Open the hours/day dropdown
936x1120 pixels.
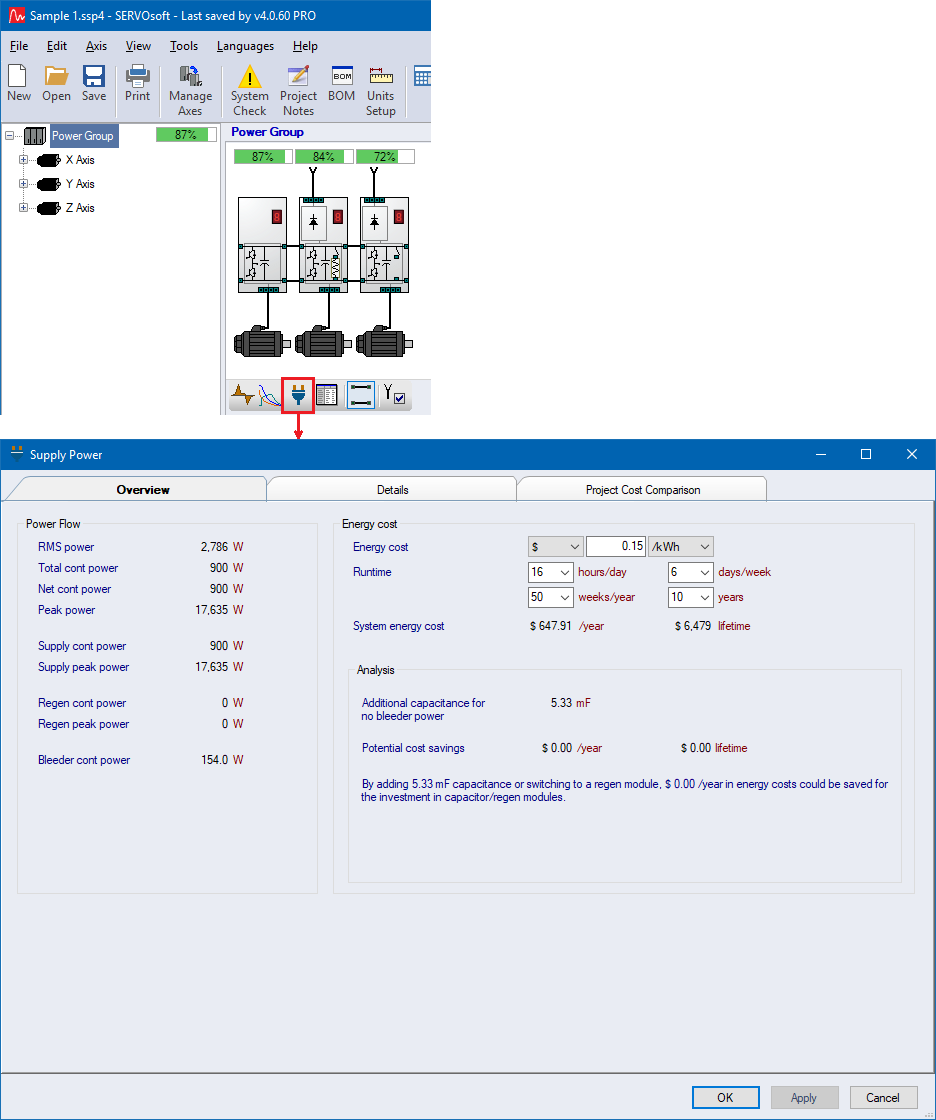pos(550,573)
